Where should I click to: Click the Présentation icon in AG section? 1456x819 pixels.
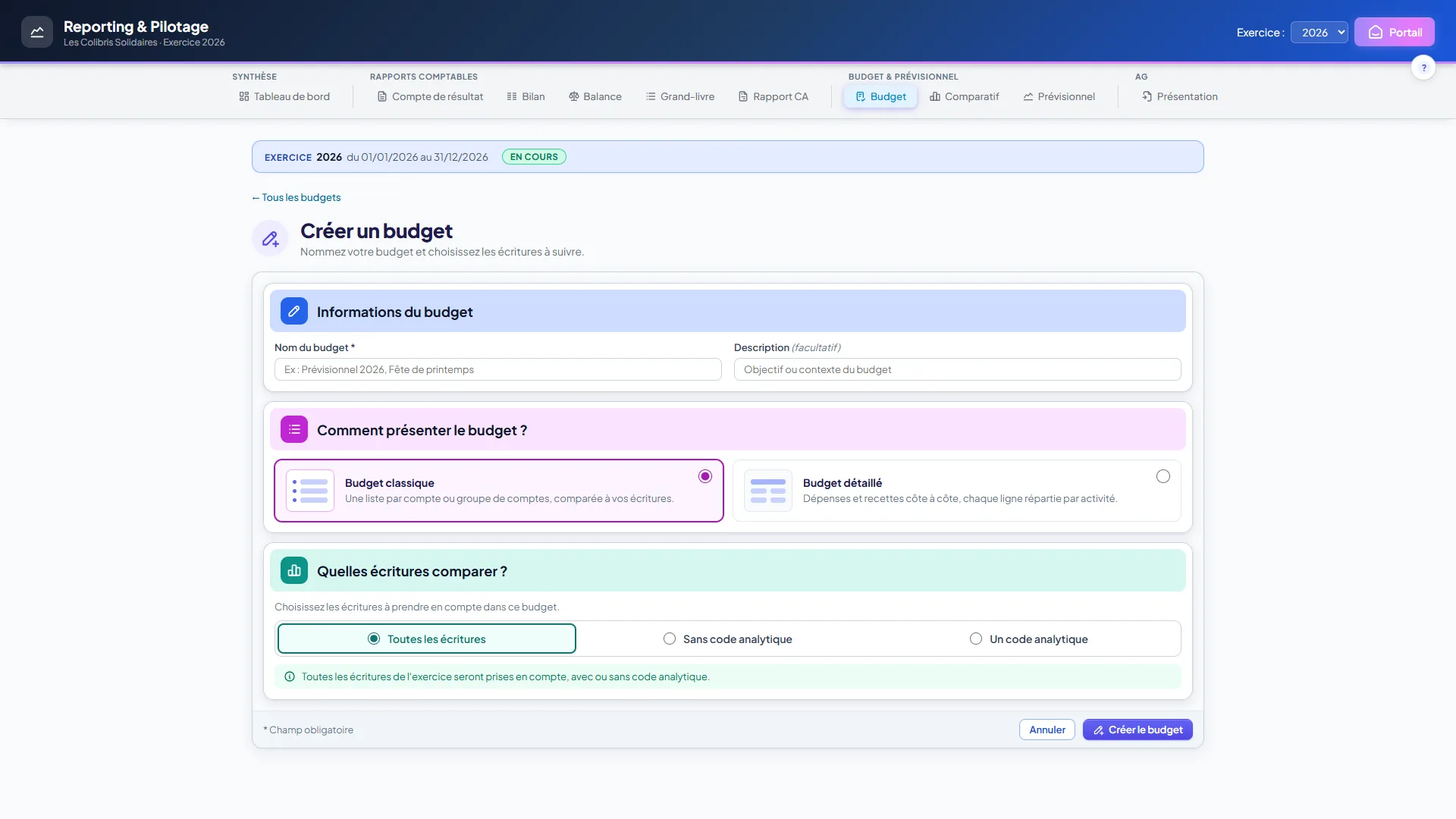1147,96
